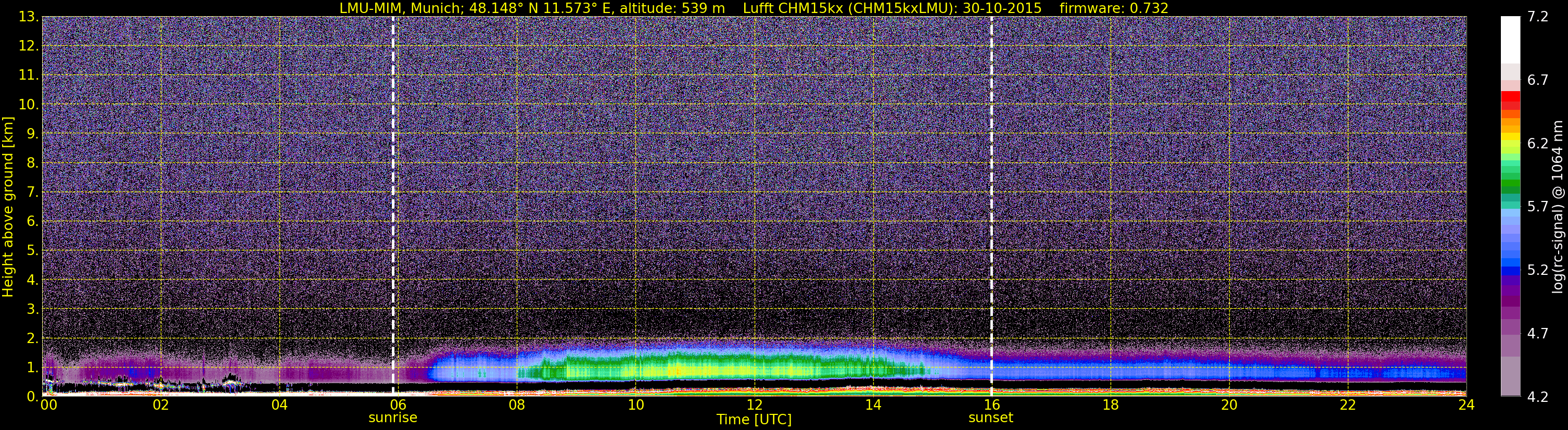Click the height axis tick label '3.'
Image resolution: width=1568 pixels, height=430 pixels.
tap(33, 309)
